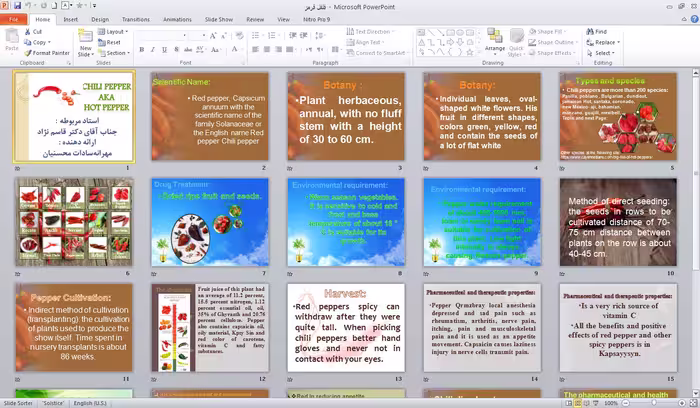Screen dimensions: 700x408
Task: Click 'English (U.S.)' language in status bar
Action: [x=90, y=403]
